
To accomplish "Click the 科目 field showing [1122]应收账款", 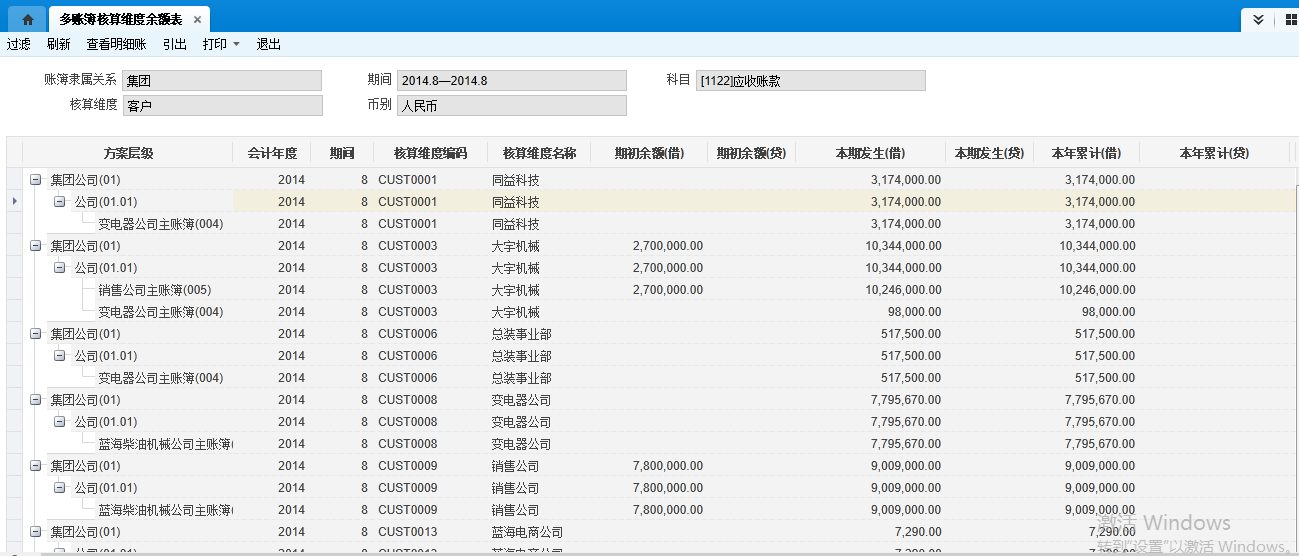I will pos(811,81).
